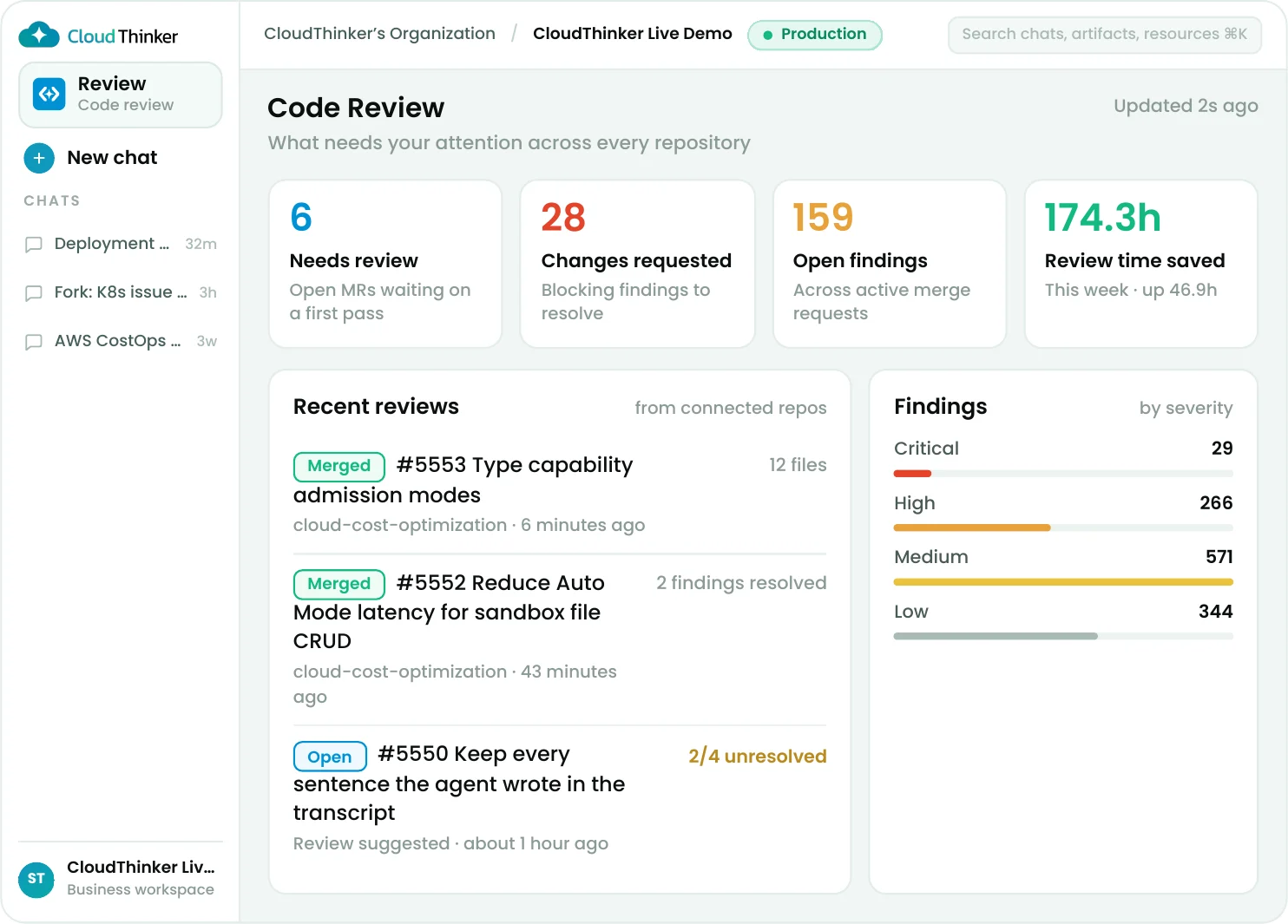Open review #5550 Keep every sentence
Viewport: 1288px width, 924px height.
tap(560, 798)
